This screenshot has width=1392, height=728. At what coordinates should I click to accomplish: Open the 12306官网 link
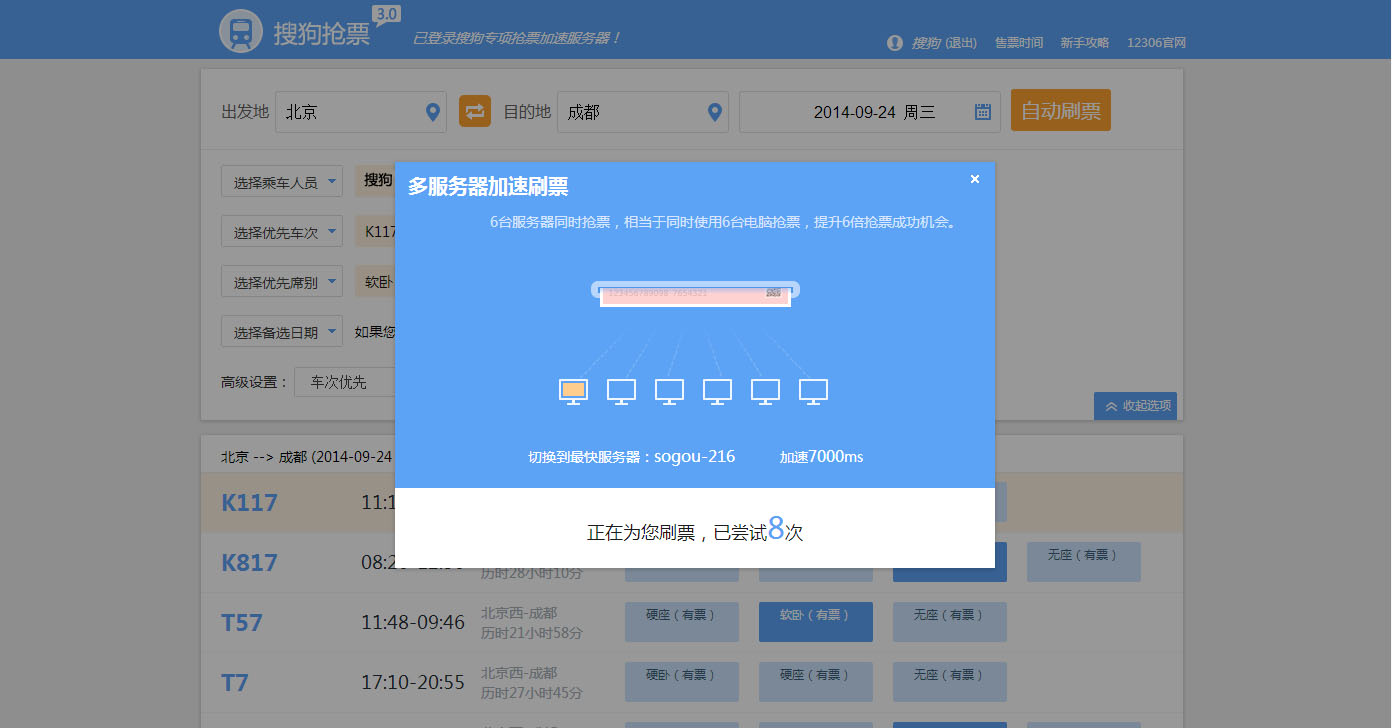click(1156, 43)
